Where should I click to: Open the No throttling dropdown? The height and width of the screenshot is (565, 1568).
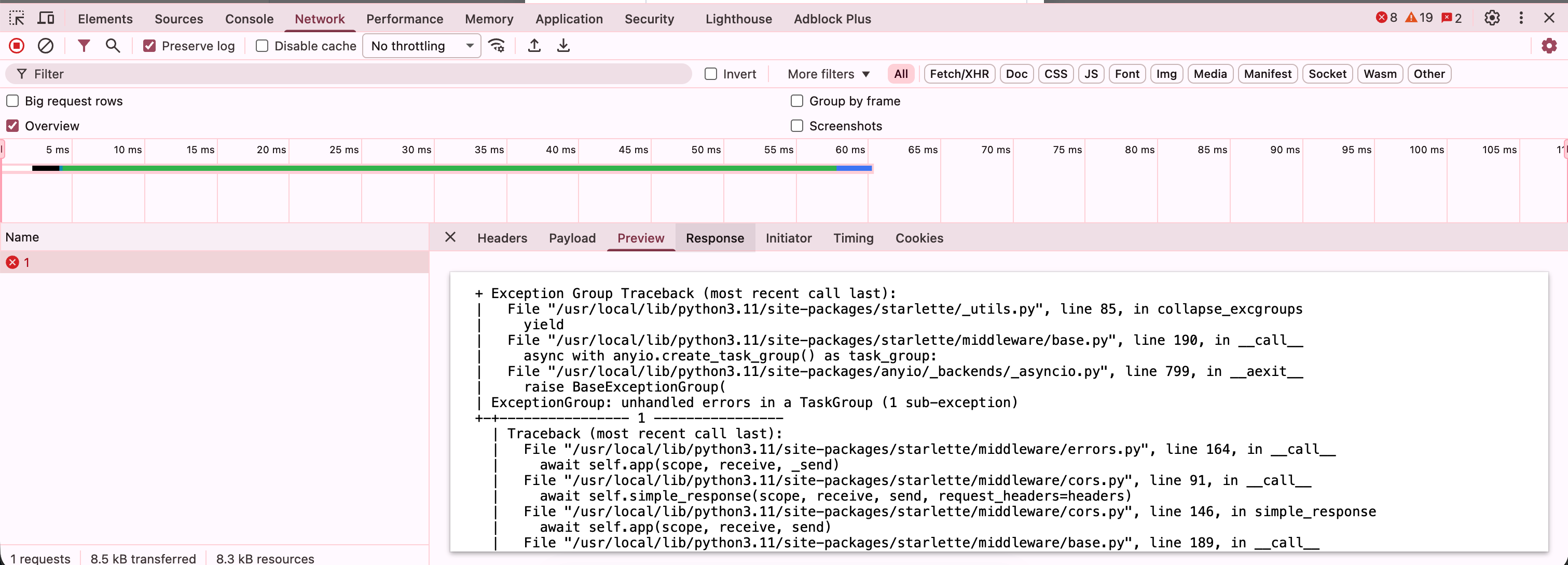click(421, 46)
